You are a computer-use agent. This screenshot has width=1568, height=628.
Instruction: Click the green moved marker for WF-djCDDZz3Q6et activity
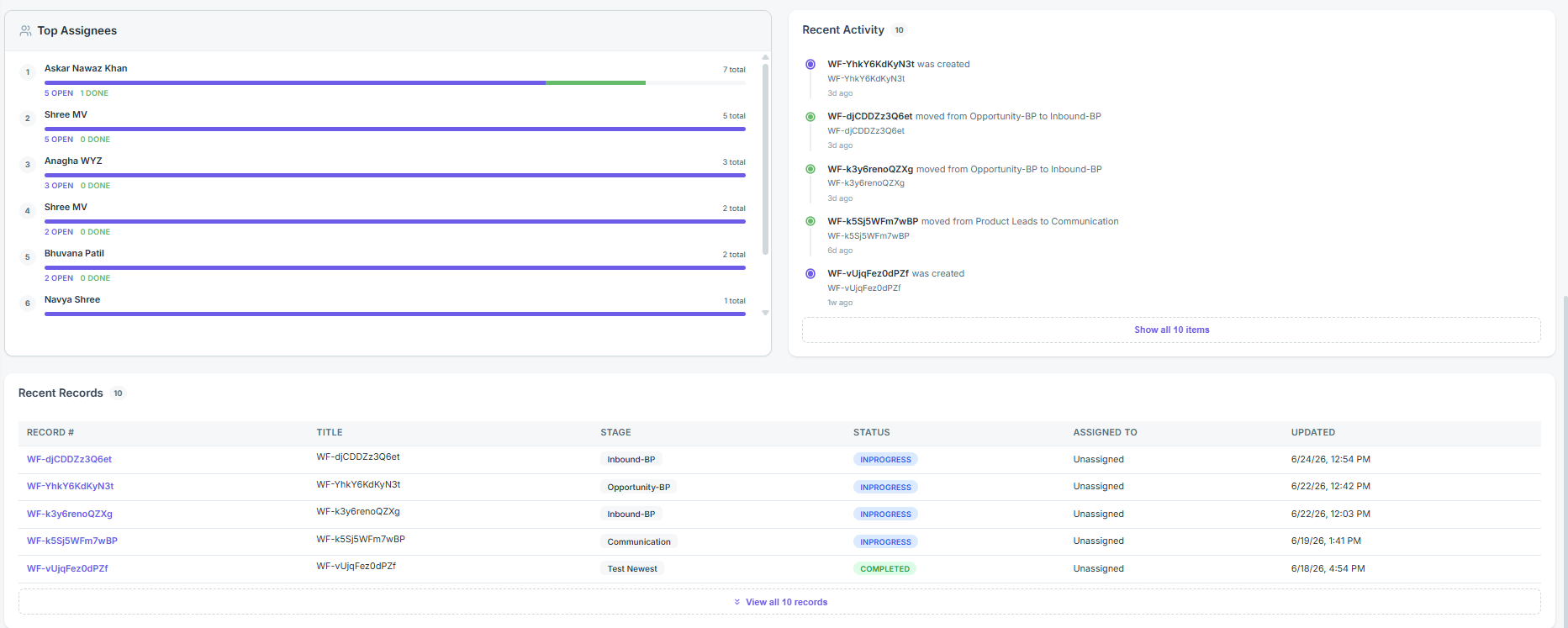810,117
